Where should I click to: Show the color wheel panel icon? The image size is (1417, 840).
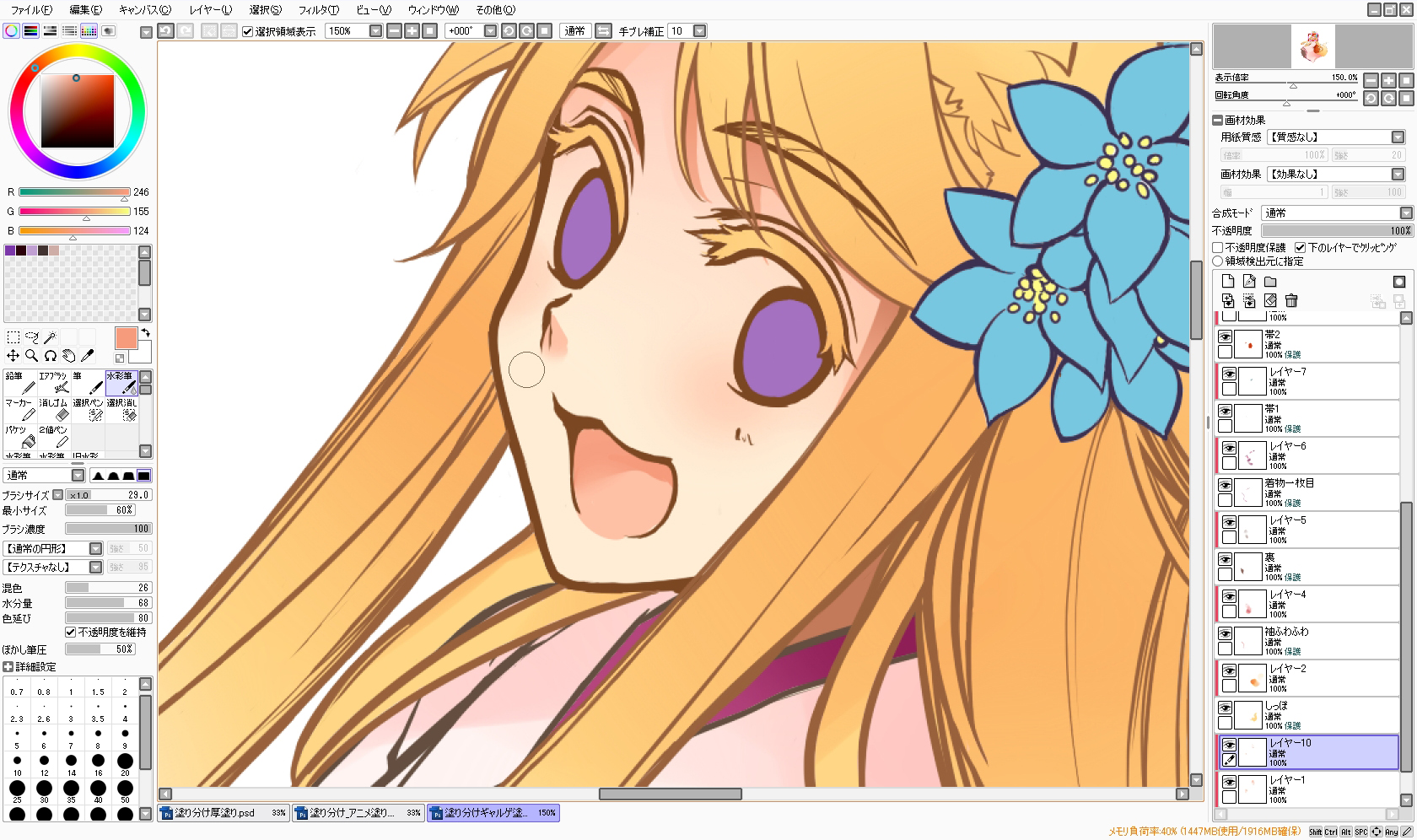(11, 31)
